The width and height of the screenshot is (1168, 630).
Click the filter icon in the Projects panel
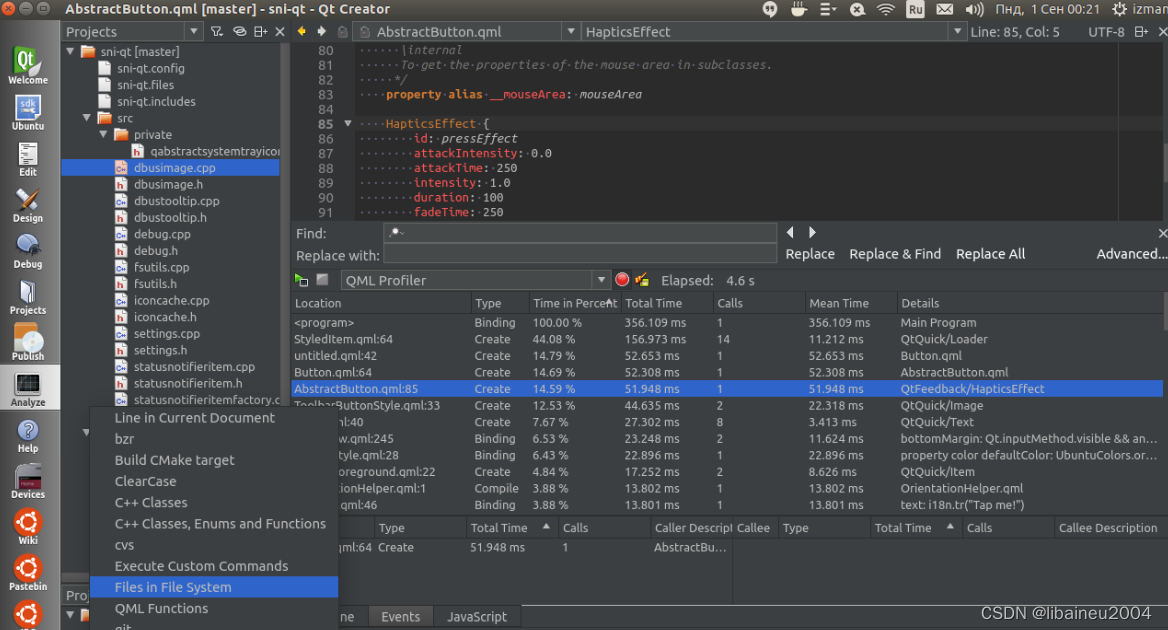coord(217,31)
